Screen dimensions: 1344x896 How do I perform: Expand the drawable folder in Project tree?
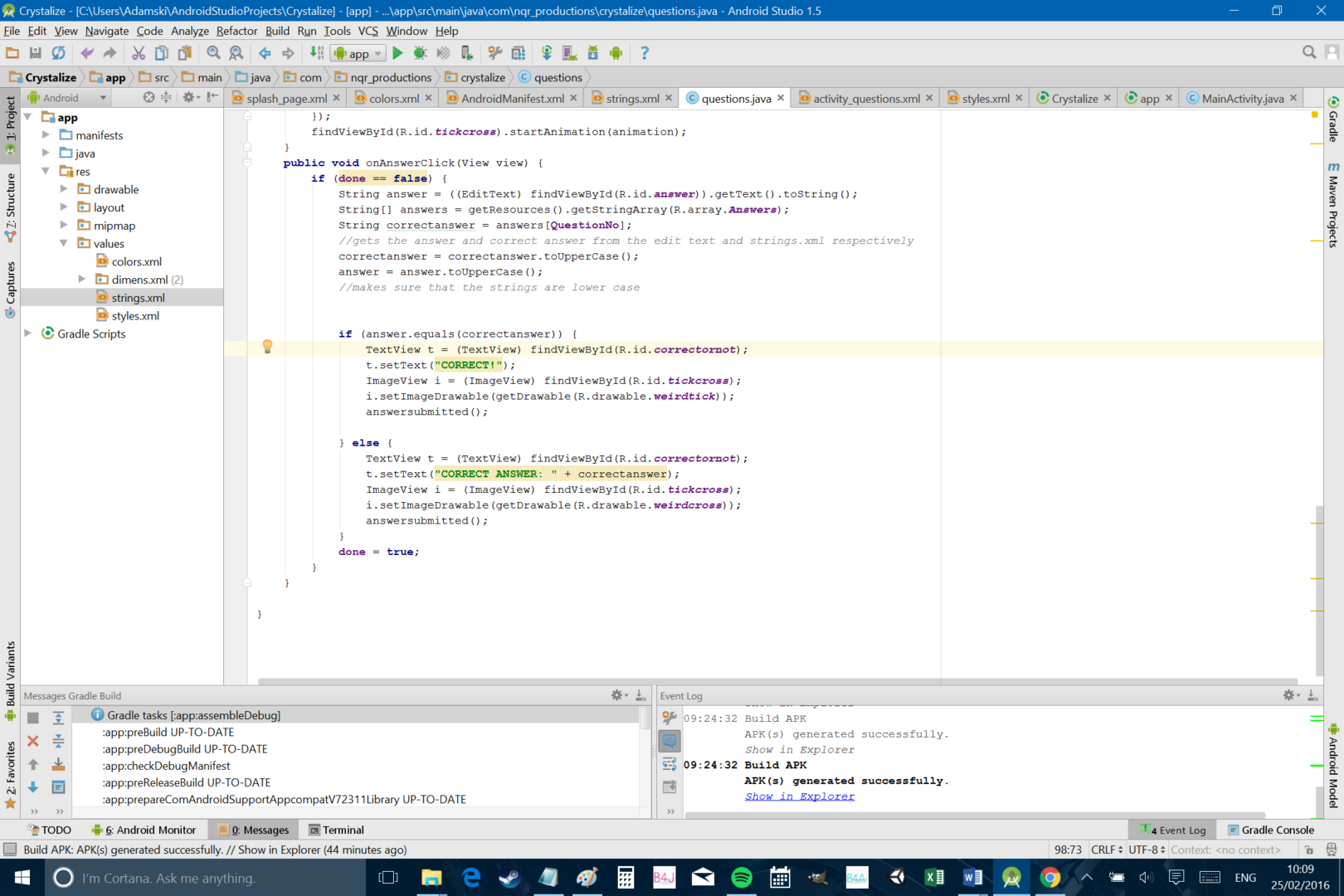point(63,188)
